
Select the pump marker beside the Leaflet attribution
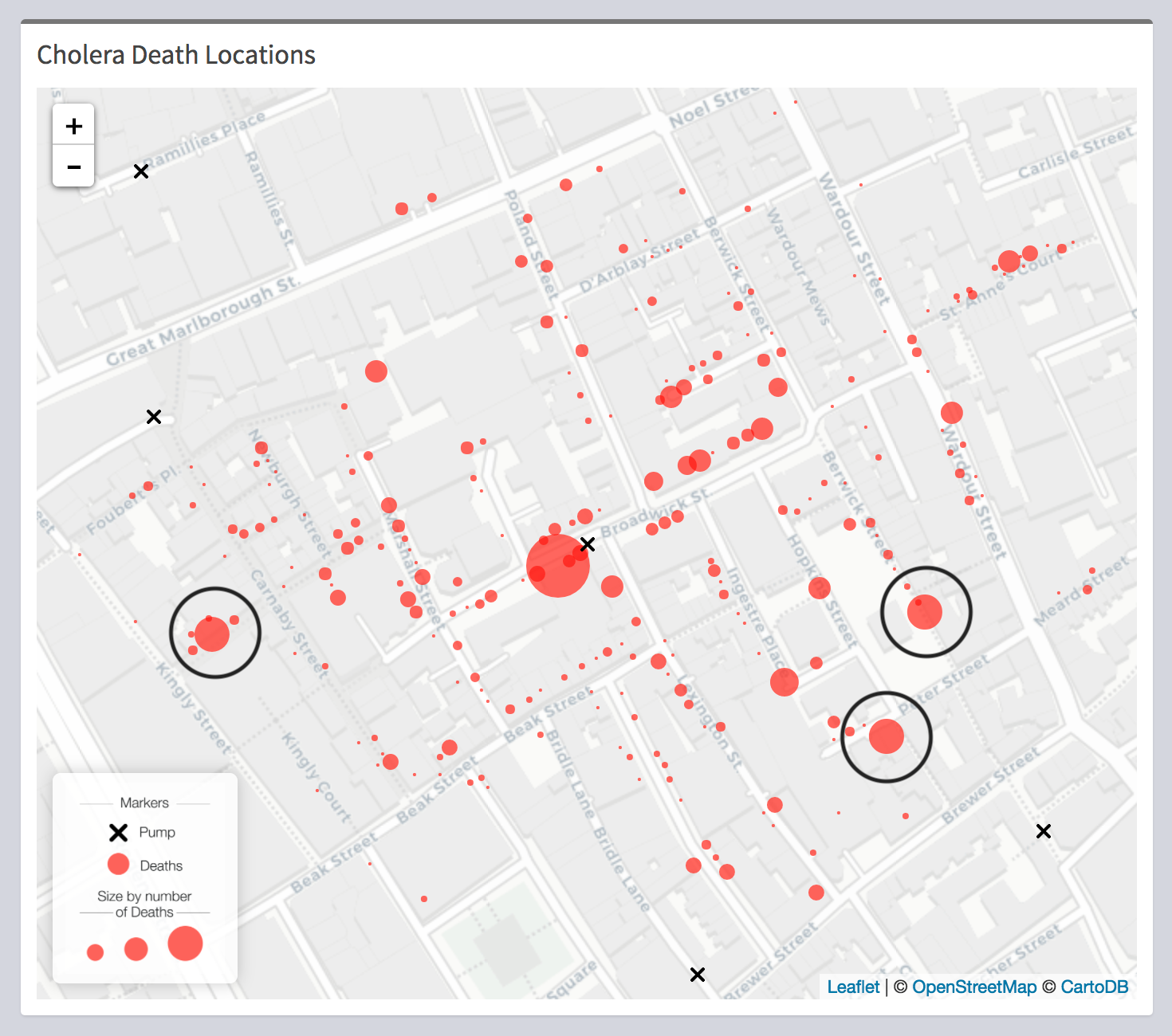click(698, 975)
